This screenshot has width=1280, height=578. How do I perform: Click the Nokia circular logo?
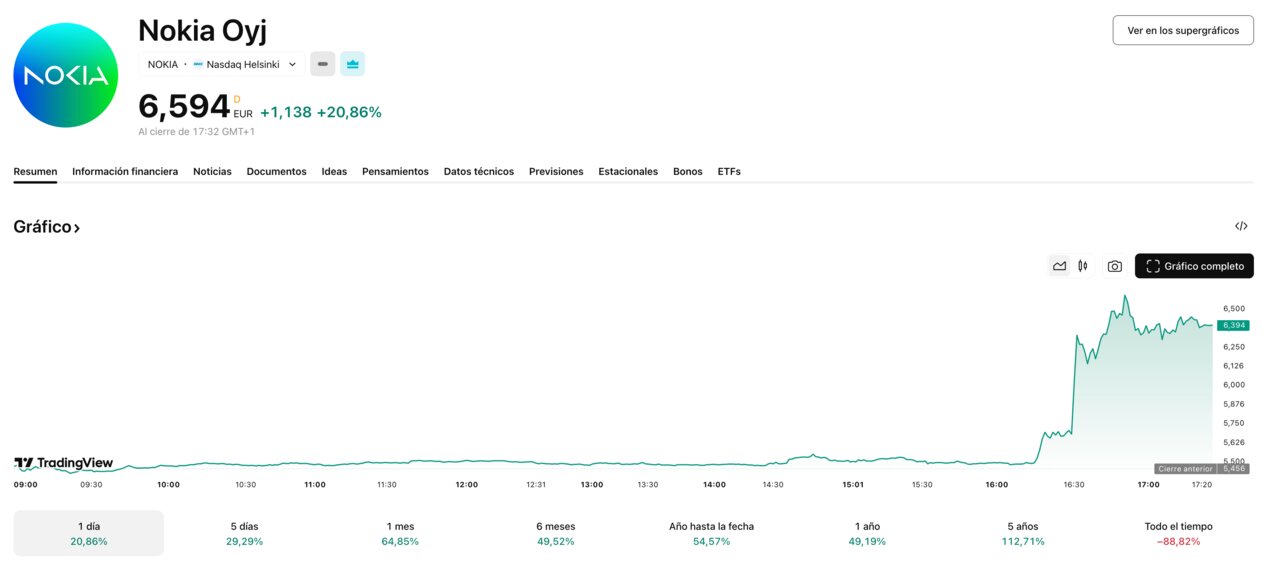pos(66,75)
